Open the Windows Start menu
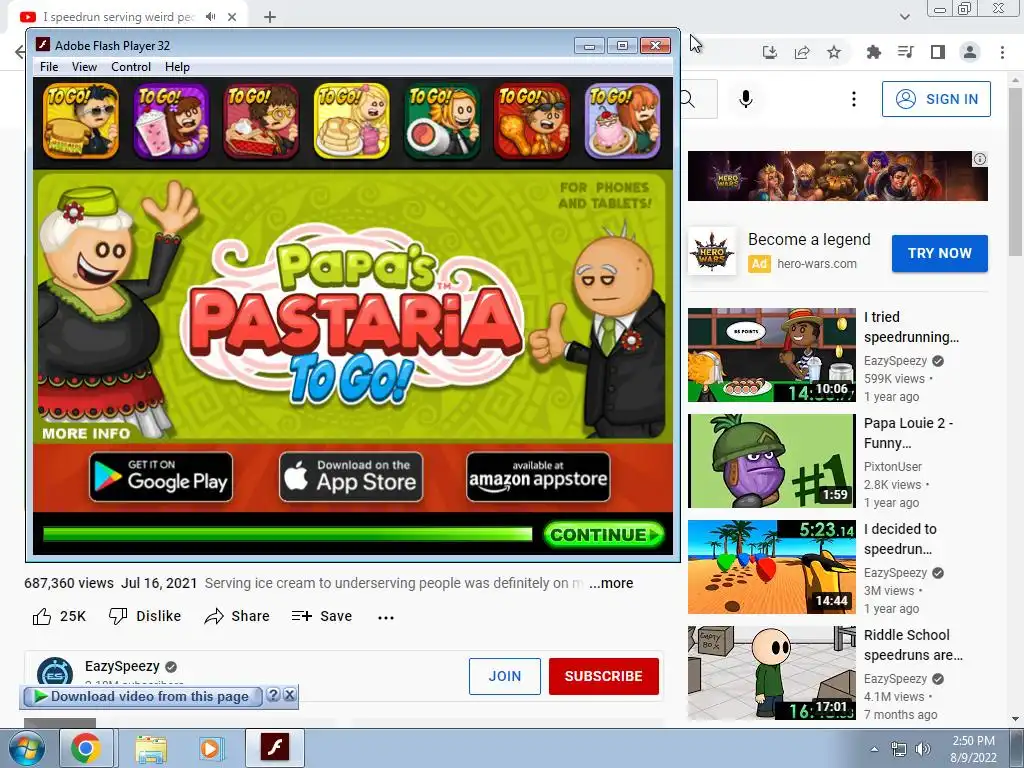This screenshot has height=768, width=1024. point(27,748)
